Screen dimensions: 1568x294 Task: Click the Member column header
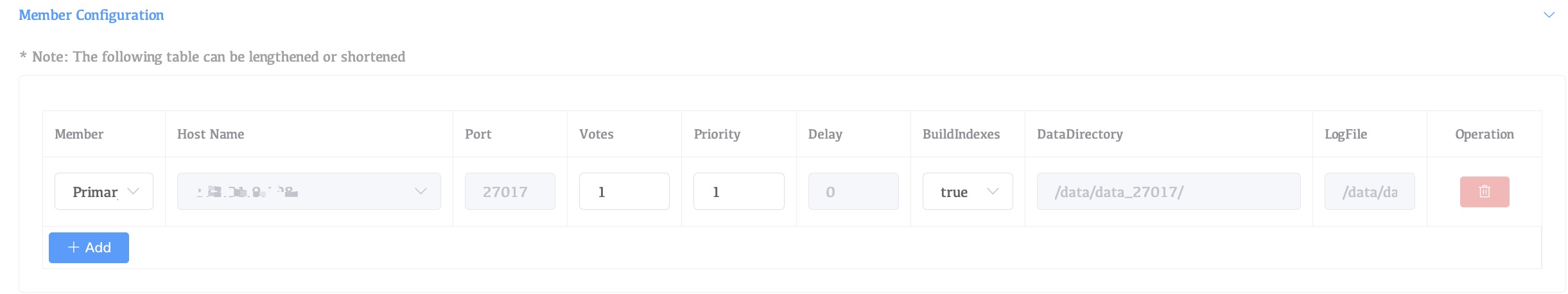(79, 134)
